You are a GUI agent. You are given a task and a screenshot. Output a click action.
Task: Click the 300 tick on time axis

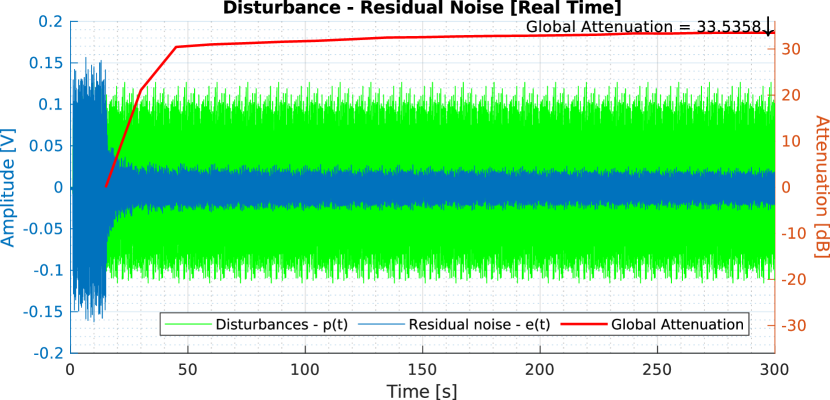(x=774, y=368)
